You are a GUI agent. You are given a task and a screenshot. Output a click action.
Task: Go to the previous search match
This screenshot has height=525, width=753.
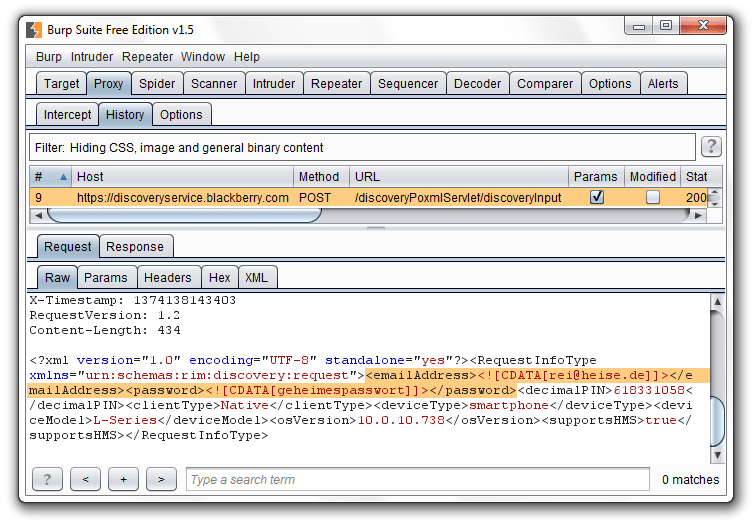85,479
